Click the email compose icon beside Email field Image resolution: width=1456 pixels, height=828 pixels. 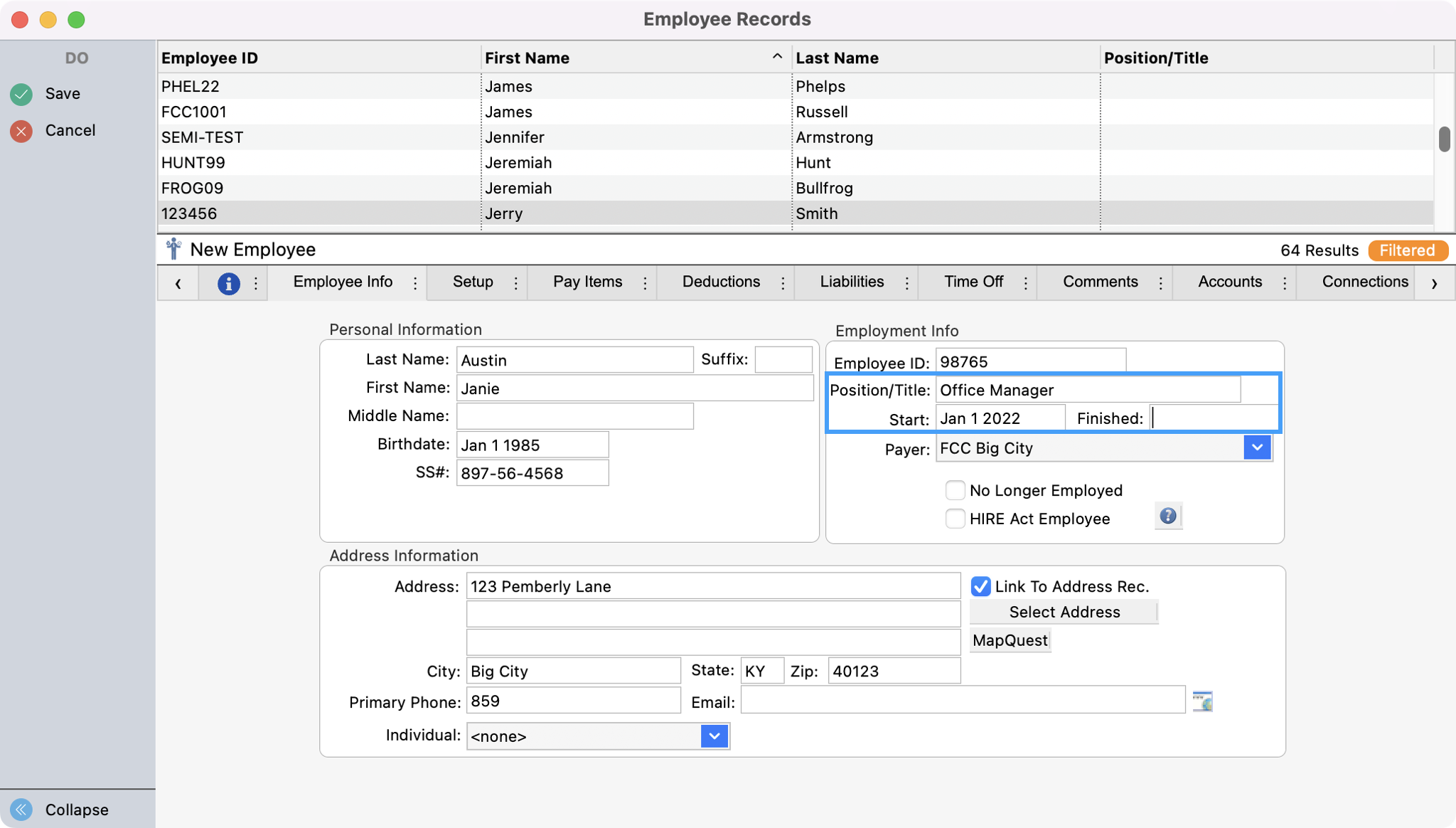click(1202, 701)
